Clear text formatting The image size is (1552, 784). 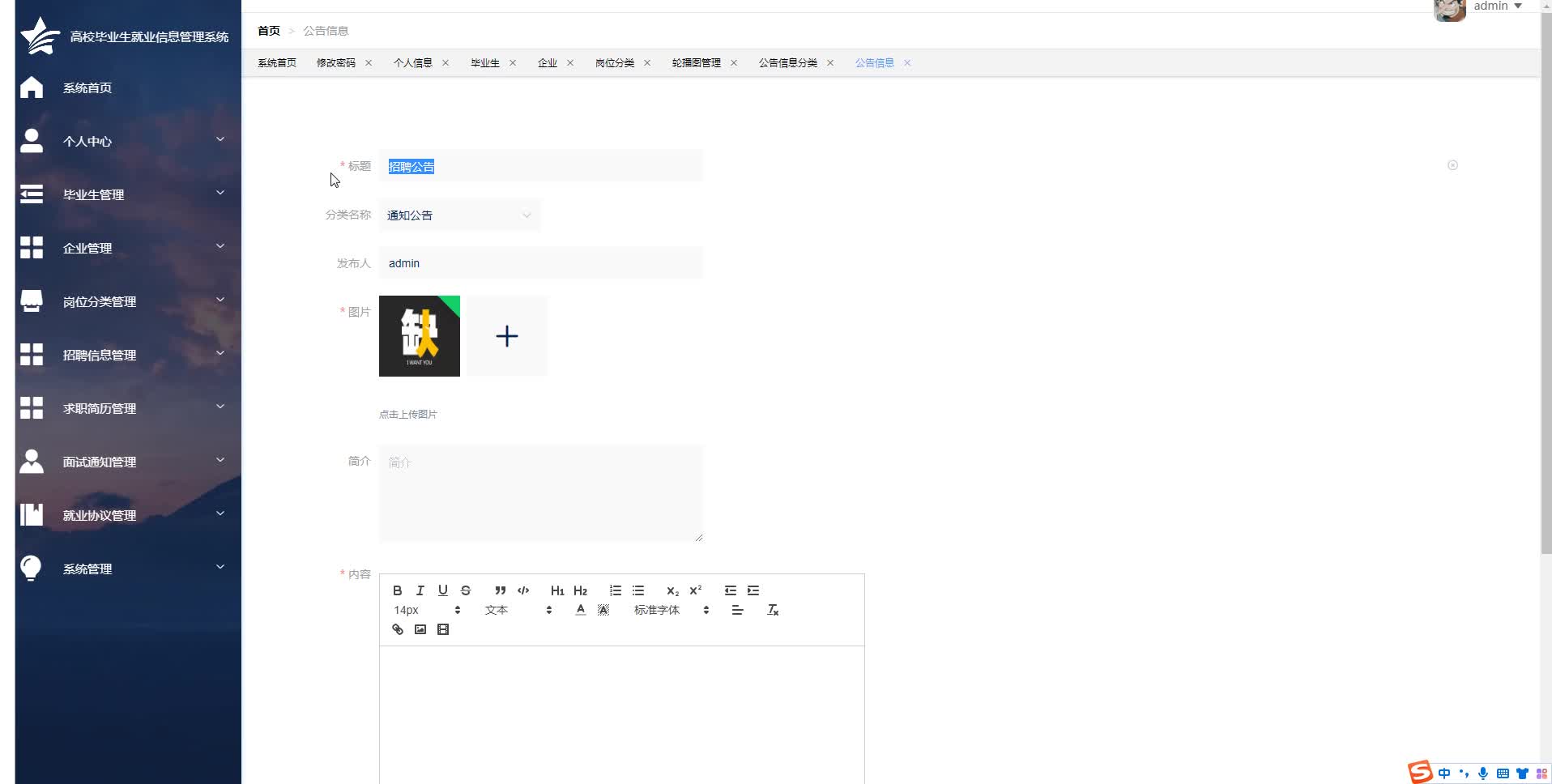[773, 610]
